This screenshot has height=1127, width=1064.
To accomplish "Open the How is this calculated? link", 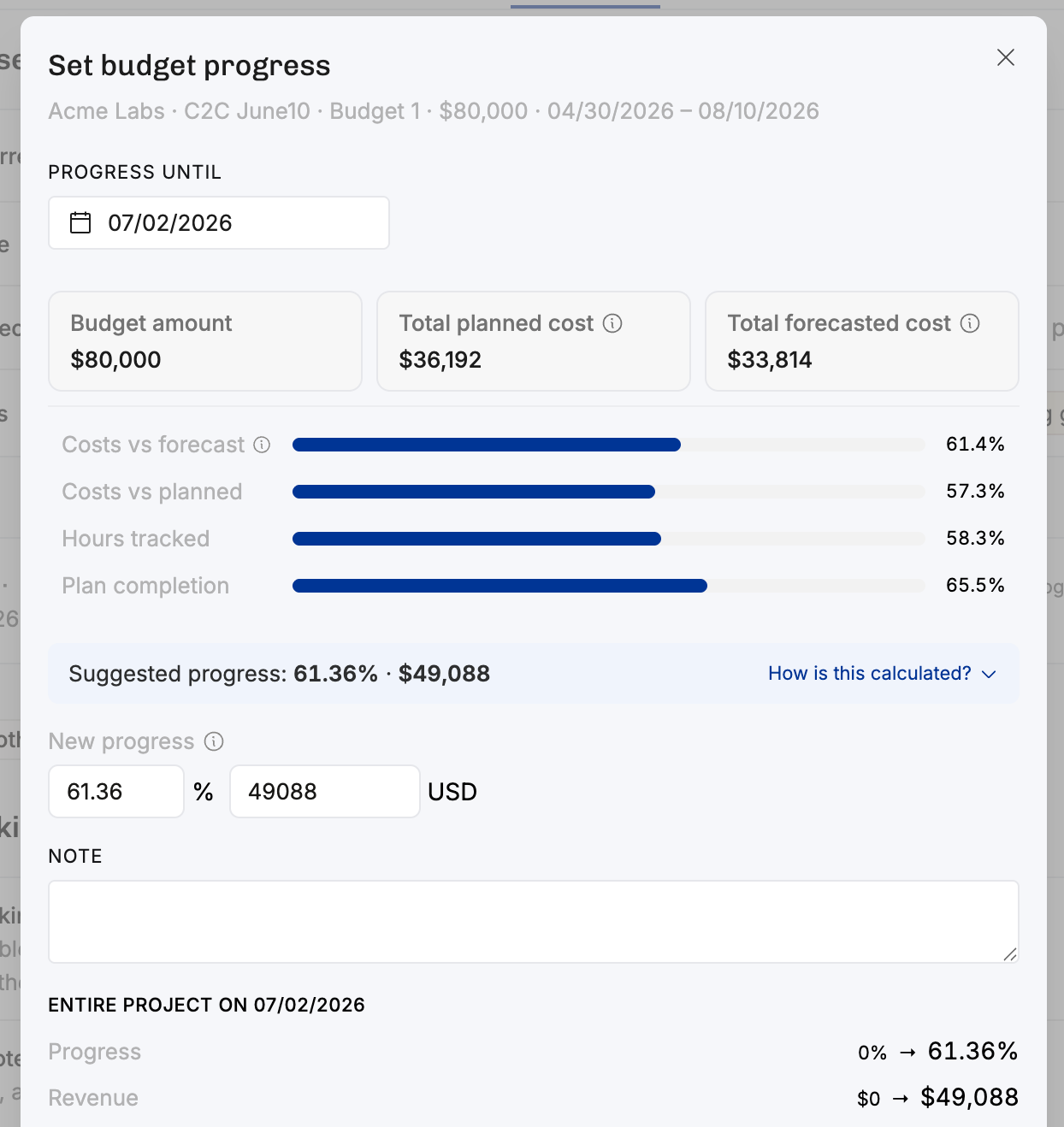I will pyautogui.click(x=869, y=674).
